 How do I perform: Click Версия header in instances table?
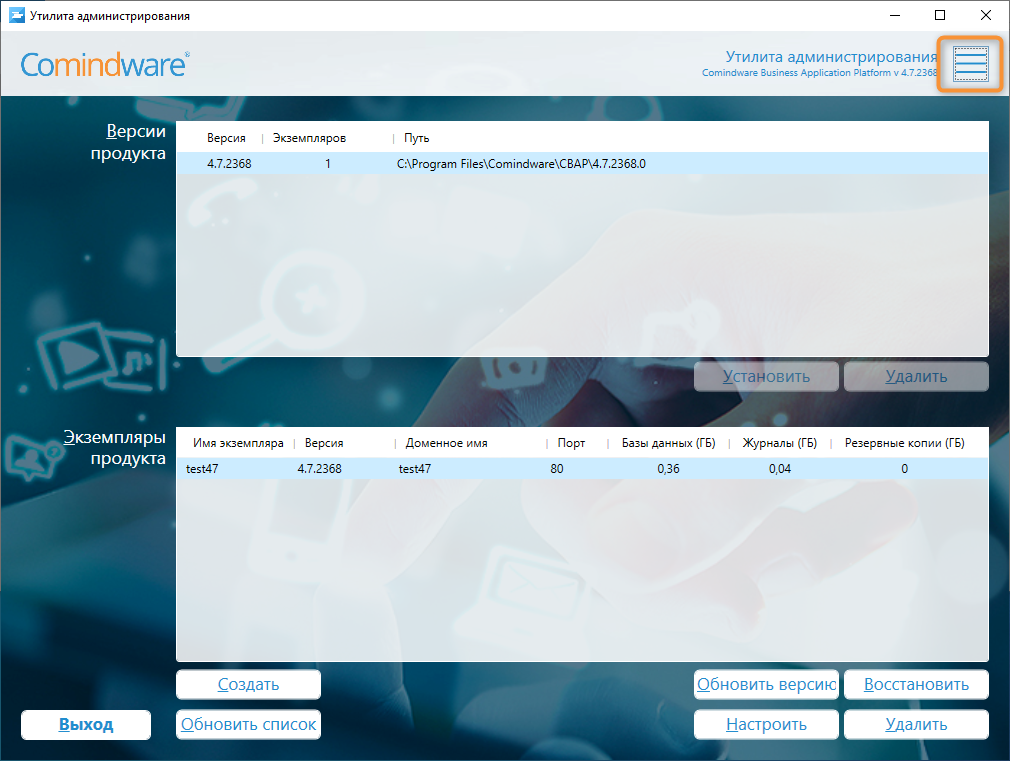tap(324, 443)
